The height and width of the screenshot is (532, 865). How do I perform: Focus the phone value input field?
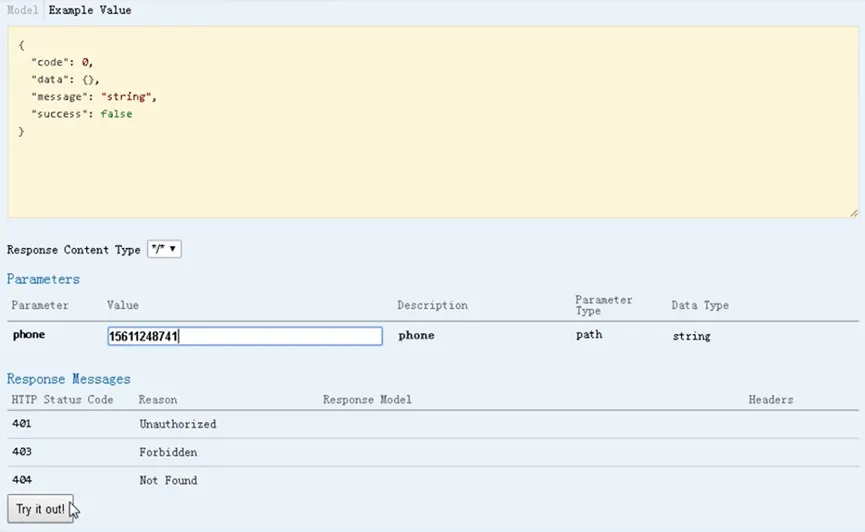244,336
